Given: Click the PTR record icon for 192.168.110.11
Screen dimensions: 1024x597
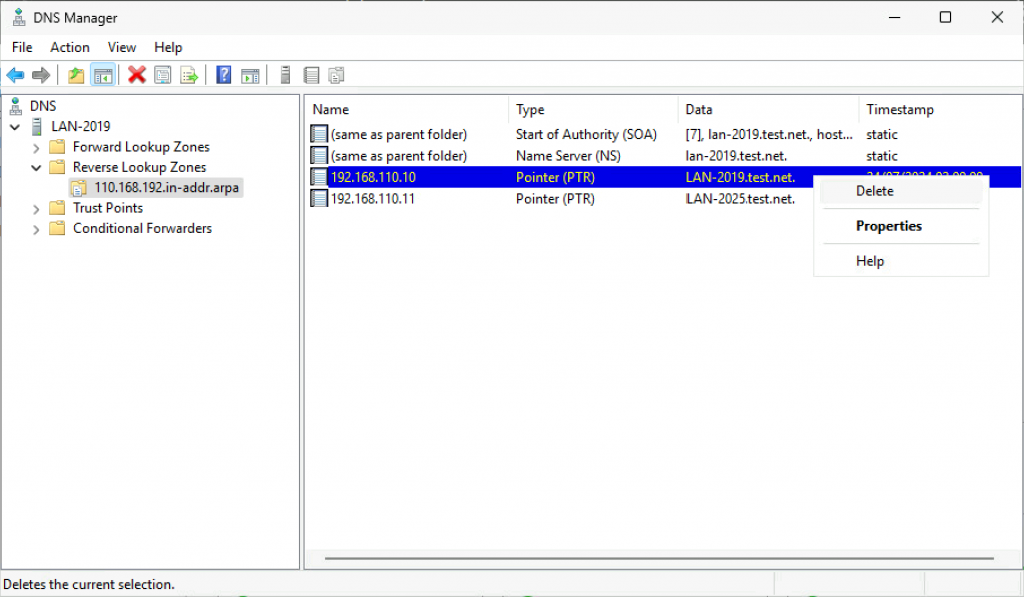Looking at the screenshot, I should [318, 198].
